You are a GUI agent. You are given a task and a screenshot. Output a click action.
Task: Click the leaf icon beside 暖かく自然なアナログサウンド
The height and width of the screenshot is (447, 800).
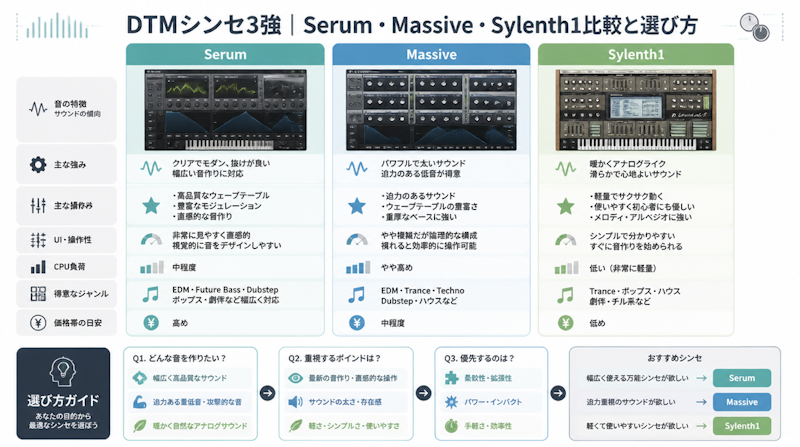pyautogui.click(x=139, y=426)
